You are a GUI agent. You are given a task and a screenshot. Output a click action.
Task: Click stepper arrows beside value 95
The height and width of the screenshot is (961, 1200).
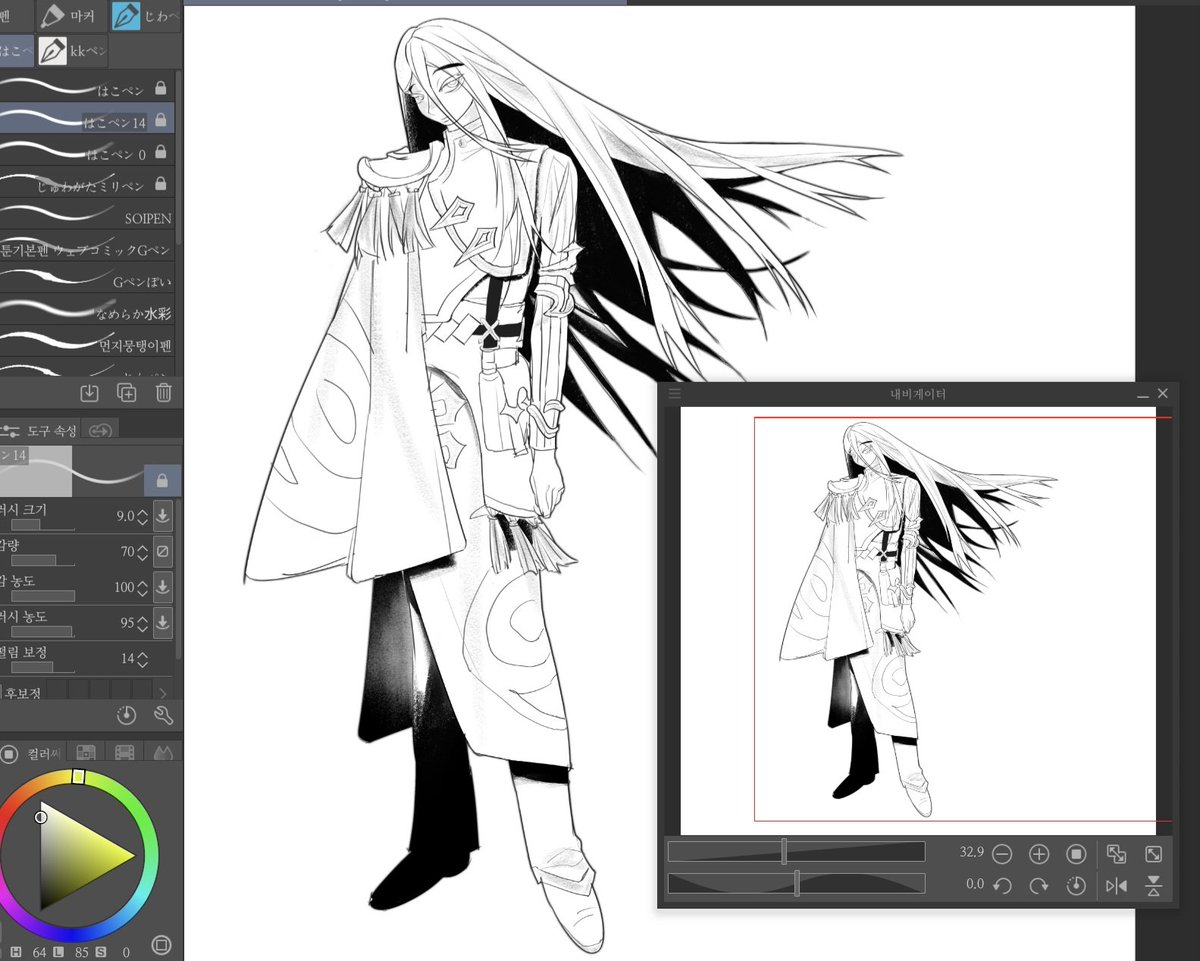point(141,623)
